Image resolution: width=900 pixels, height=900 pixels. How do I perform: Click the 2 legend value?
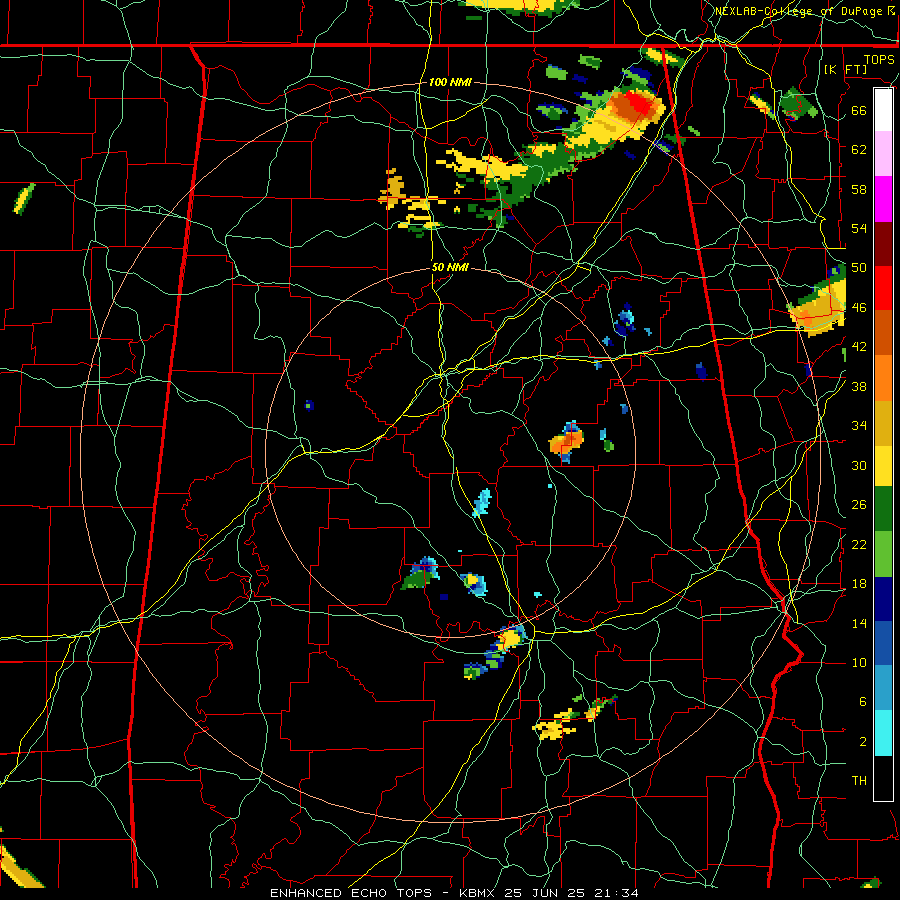(862, 742)
